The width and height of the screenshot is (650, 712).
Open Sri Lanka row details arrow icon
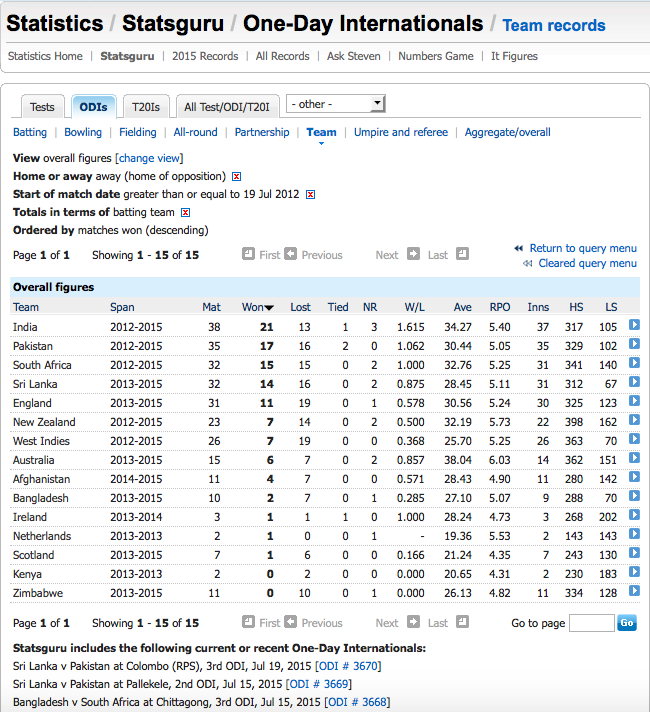[x=634, y=382]
